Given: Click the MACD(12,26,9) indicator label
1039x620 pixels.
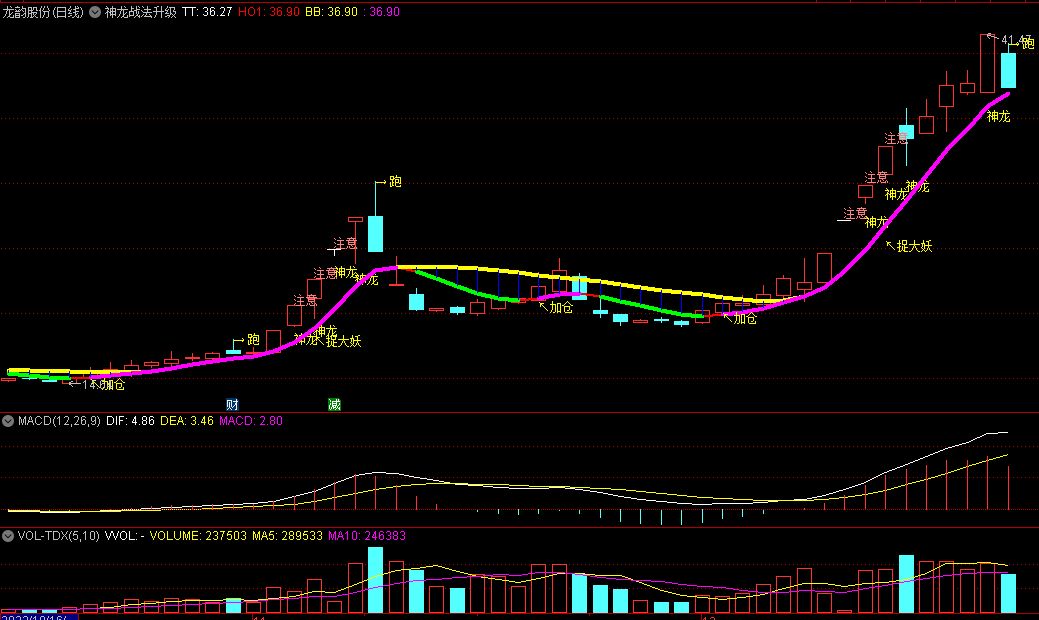Looking at the screenshot, I should coord(59,421).
